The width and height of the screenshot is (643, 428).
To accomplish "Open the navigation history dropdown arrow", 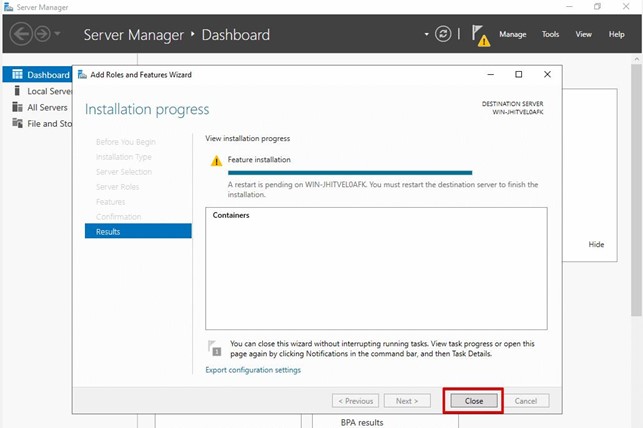I will coord(60,35).
